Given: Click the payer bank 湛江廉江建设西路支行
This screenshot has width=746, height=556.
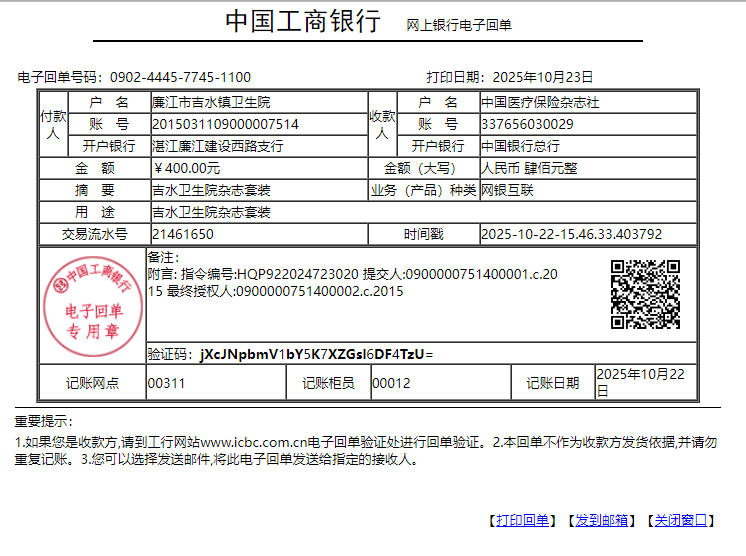Looking at the screenshot, I should click(x=217, y=146).
